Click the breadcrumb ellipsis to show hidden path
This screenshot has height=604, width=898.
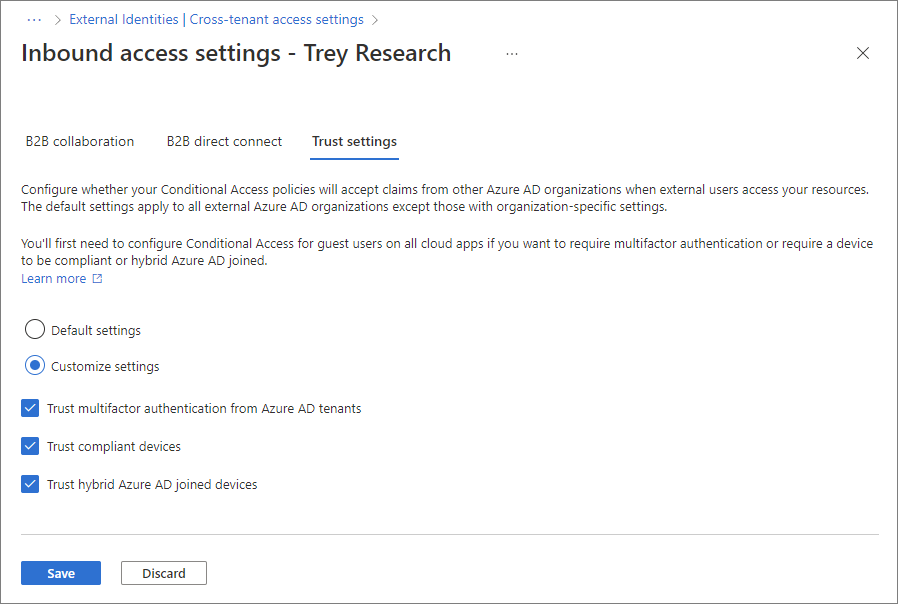click(35, 19)
